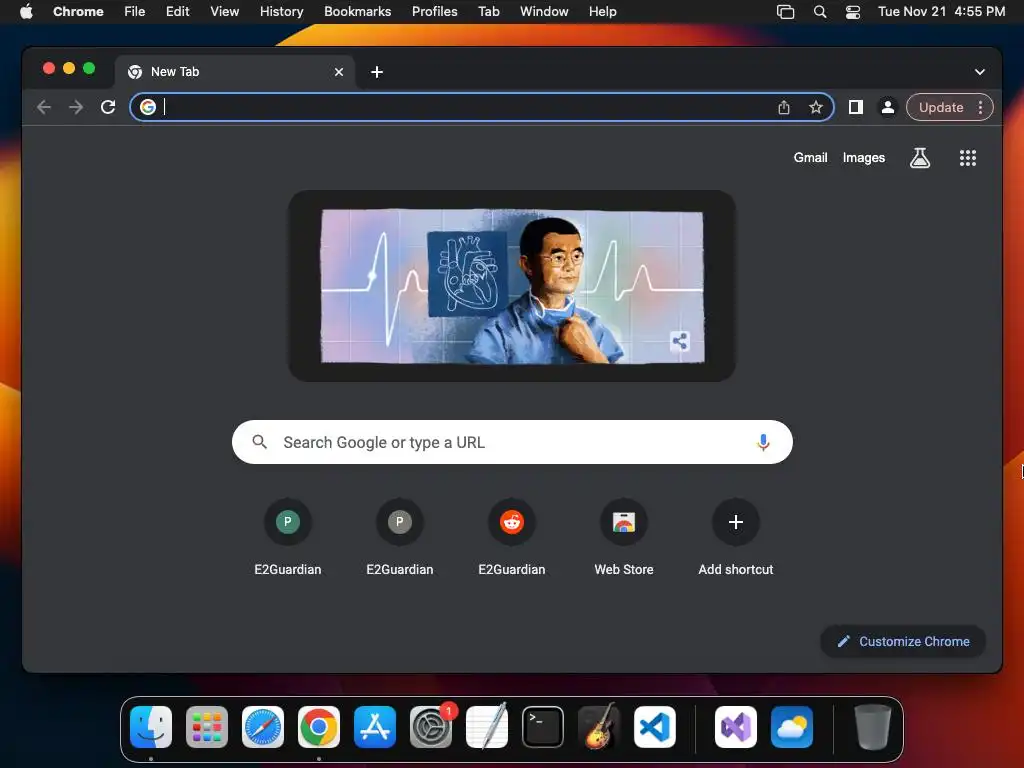Click the Google Doodle image
This screenshot has height=768, width=1024.
point(512,286)
